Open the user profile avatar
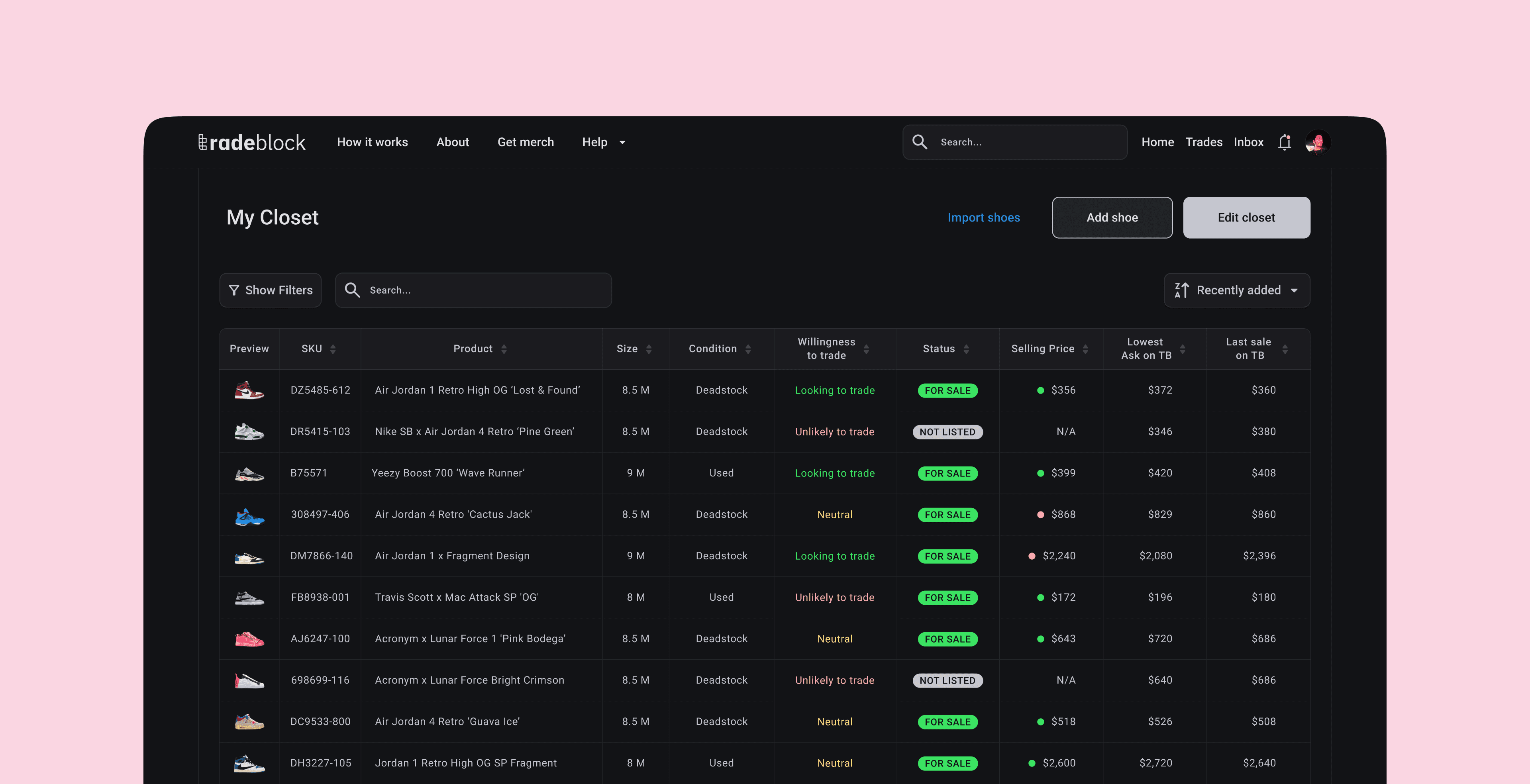Viewport: 1530px width, 784px height. pos(1317,142)
